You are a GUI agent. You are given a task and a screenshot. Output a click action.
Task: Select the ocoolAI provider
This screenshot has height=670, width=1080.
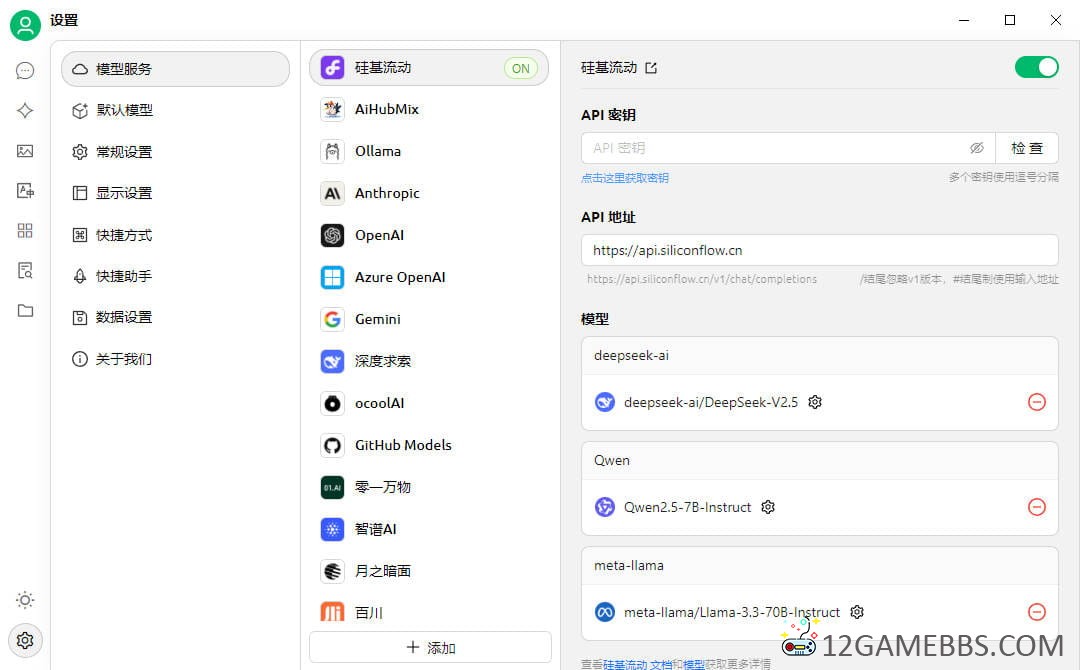point(429,404)
